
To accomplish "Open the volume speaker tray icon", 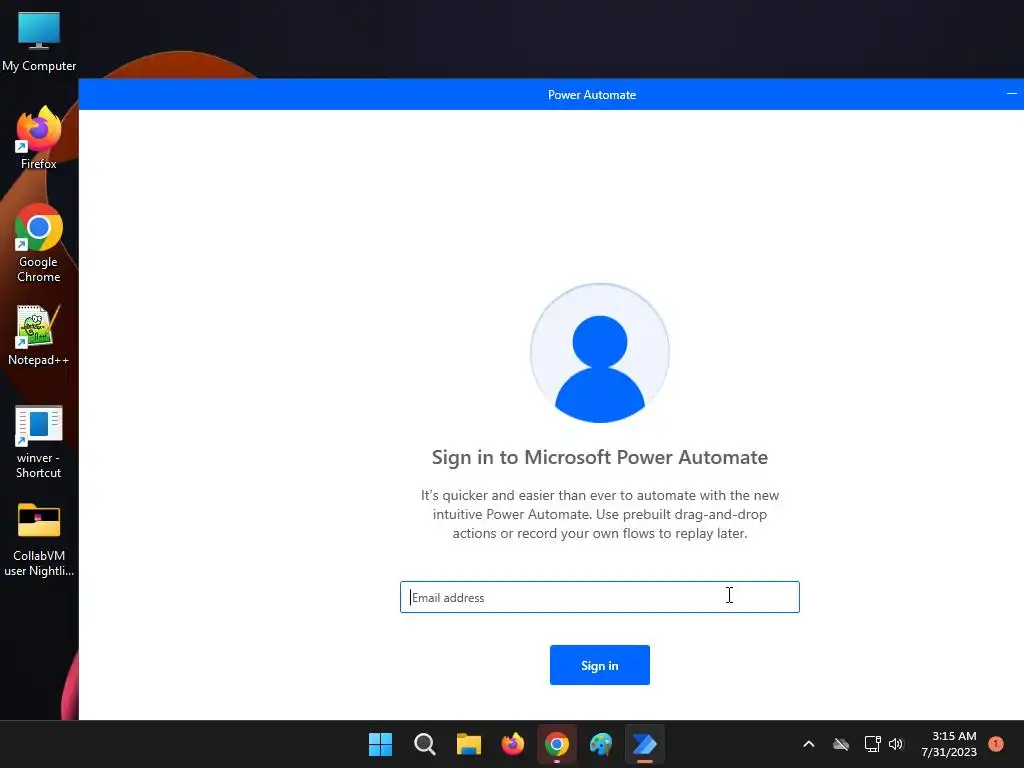I will point(896,744).
